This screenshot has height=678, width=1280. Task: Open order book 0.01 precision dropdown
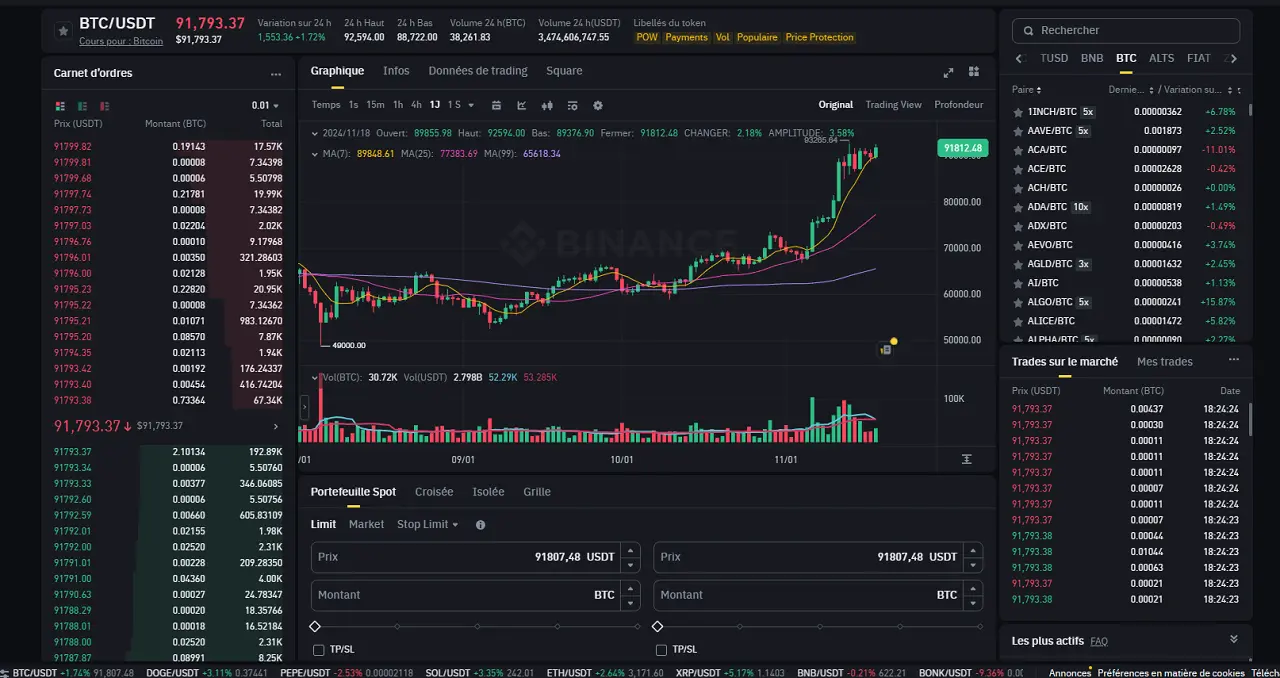[265, 106]
